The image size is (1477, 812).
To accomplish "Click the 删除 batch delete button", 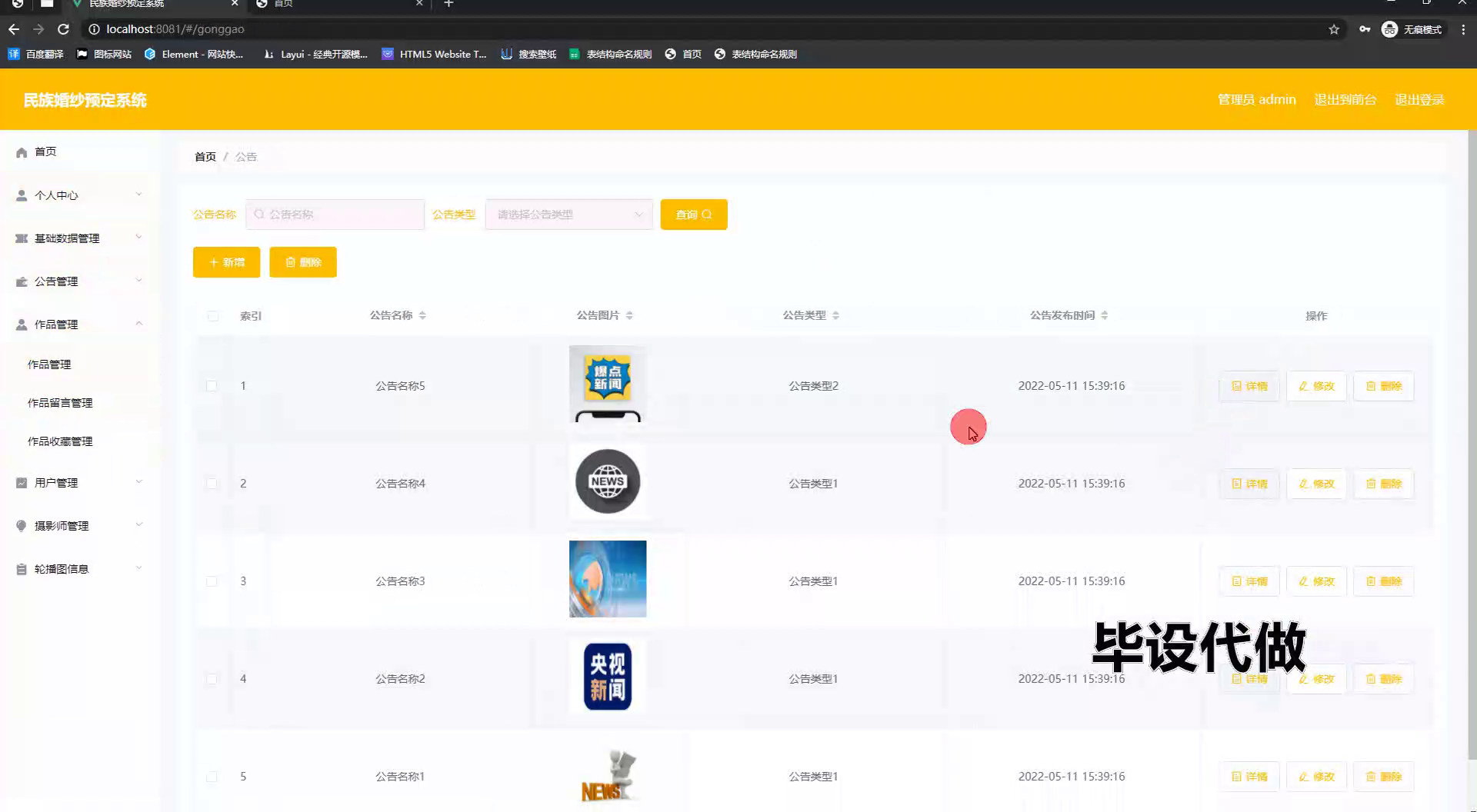I will pos(303,262).
